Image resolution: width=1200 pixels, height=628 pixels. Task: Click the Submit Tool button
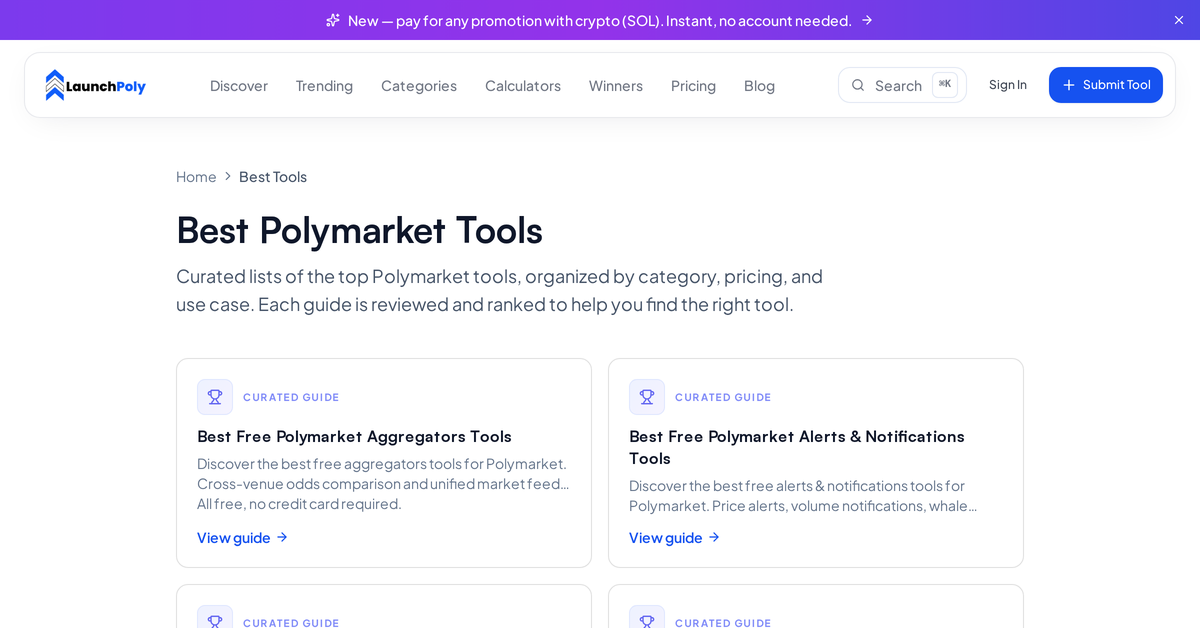1106,85
